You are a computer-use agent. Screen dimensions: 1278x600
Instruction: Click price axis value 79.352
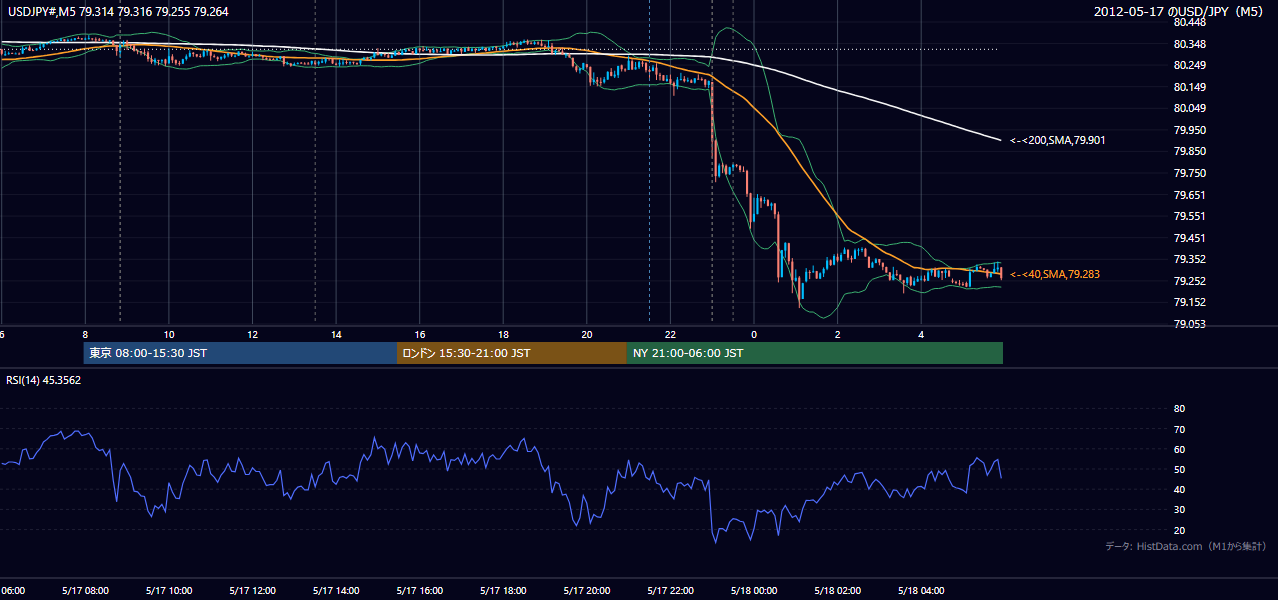click(x=1189, y=260)
